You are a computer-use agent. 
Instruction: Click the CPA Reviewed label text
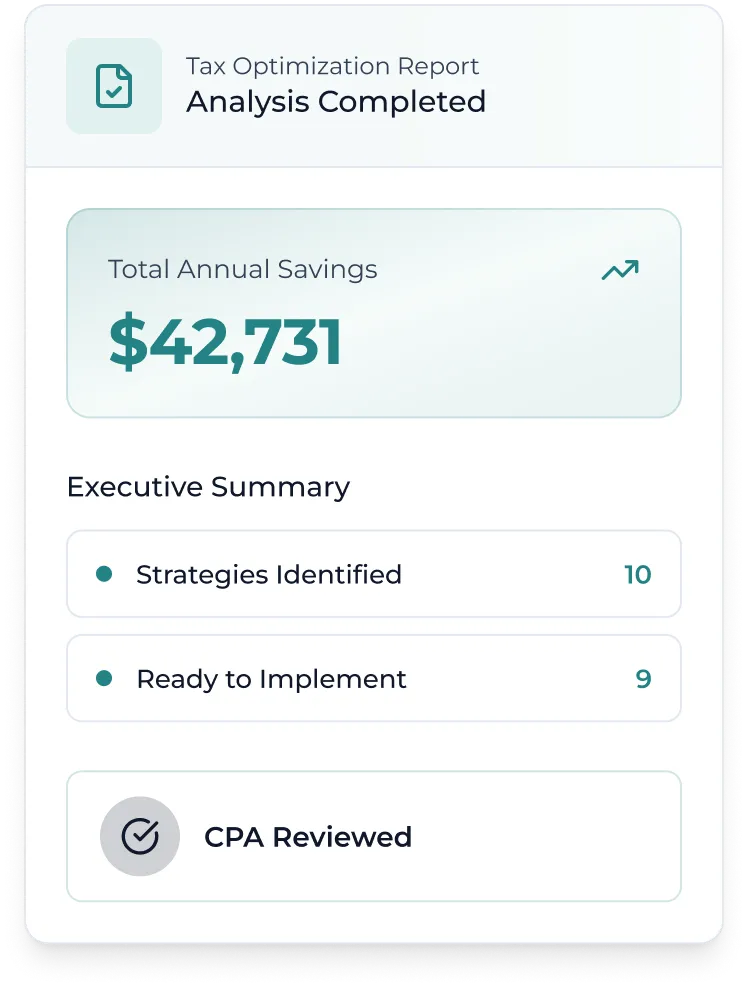click(x=308, y=837)
